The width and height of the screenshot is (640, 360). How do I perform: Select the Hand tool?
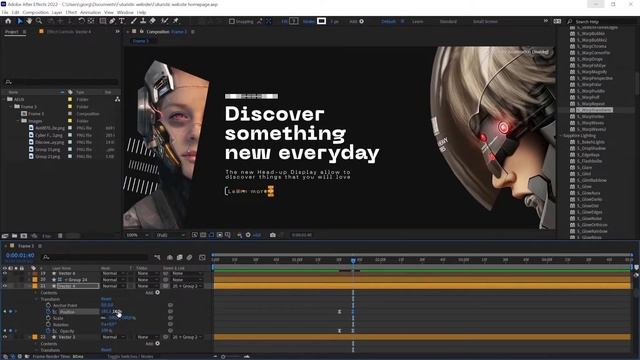click(x=29, y=21)
